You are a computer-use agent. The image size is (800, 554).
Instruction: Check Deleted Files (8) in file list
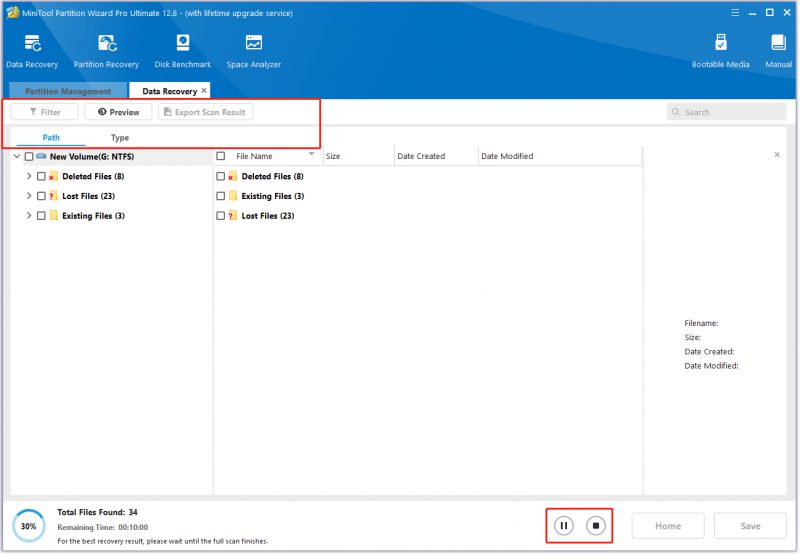(x=221, y=177)
